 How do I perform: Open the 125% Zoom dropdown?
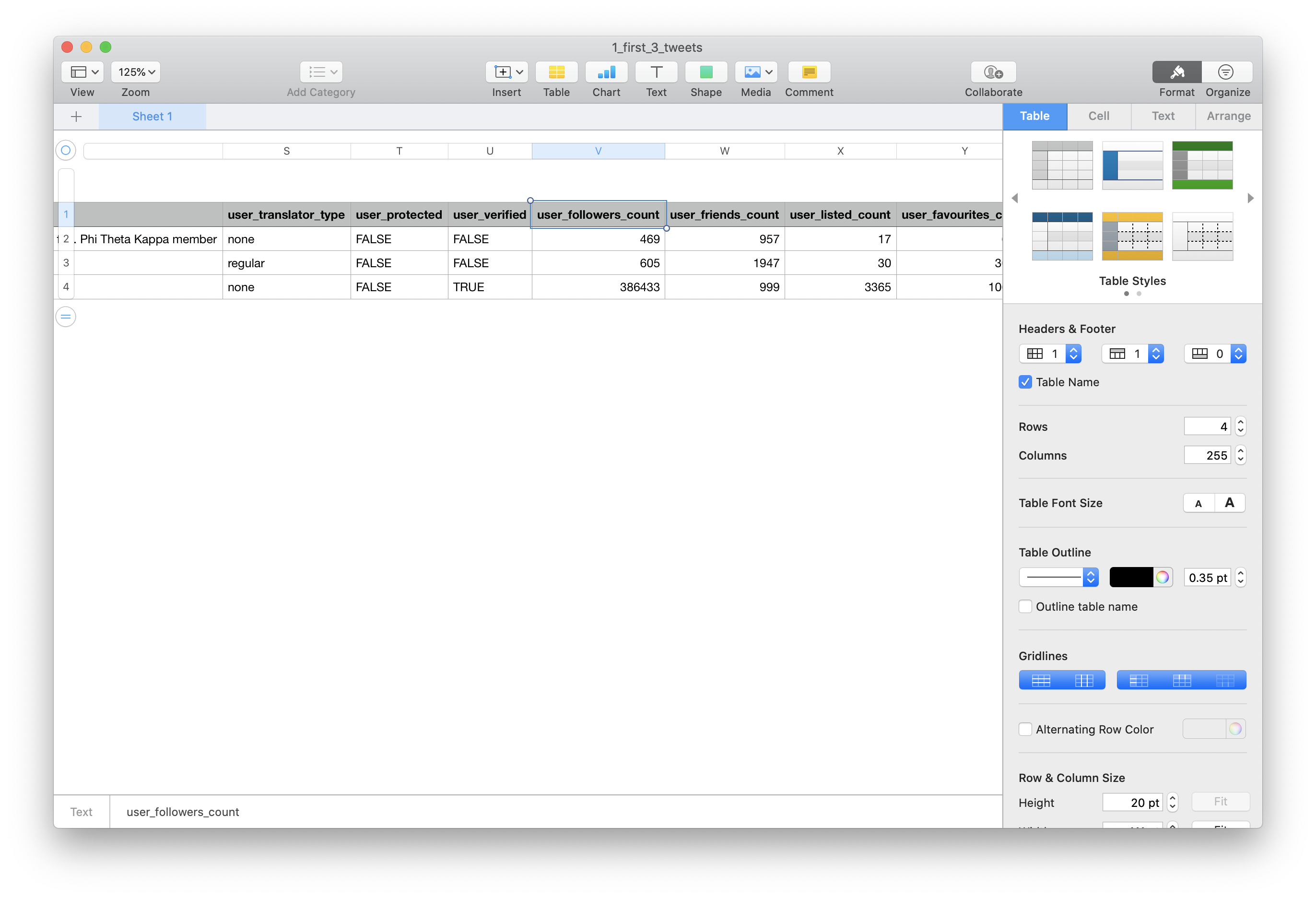(x=136, y=72)
